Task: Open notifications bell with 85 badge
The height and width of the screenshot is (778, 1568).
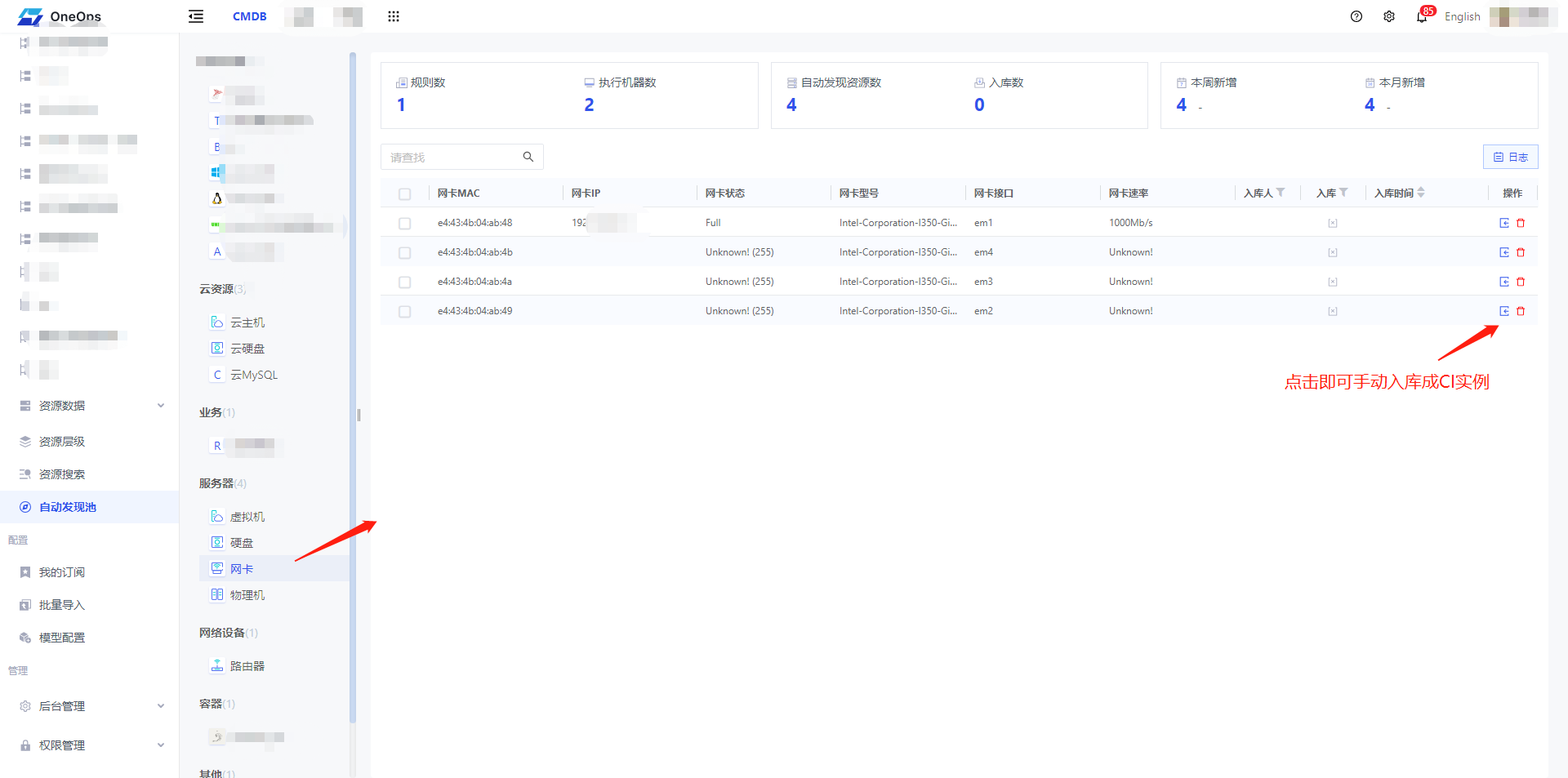Action: pyautogui.click(x=1423, y=16)
